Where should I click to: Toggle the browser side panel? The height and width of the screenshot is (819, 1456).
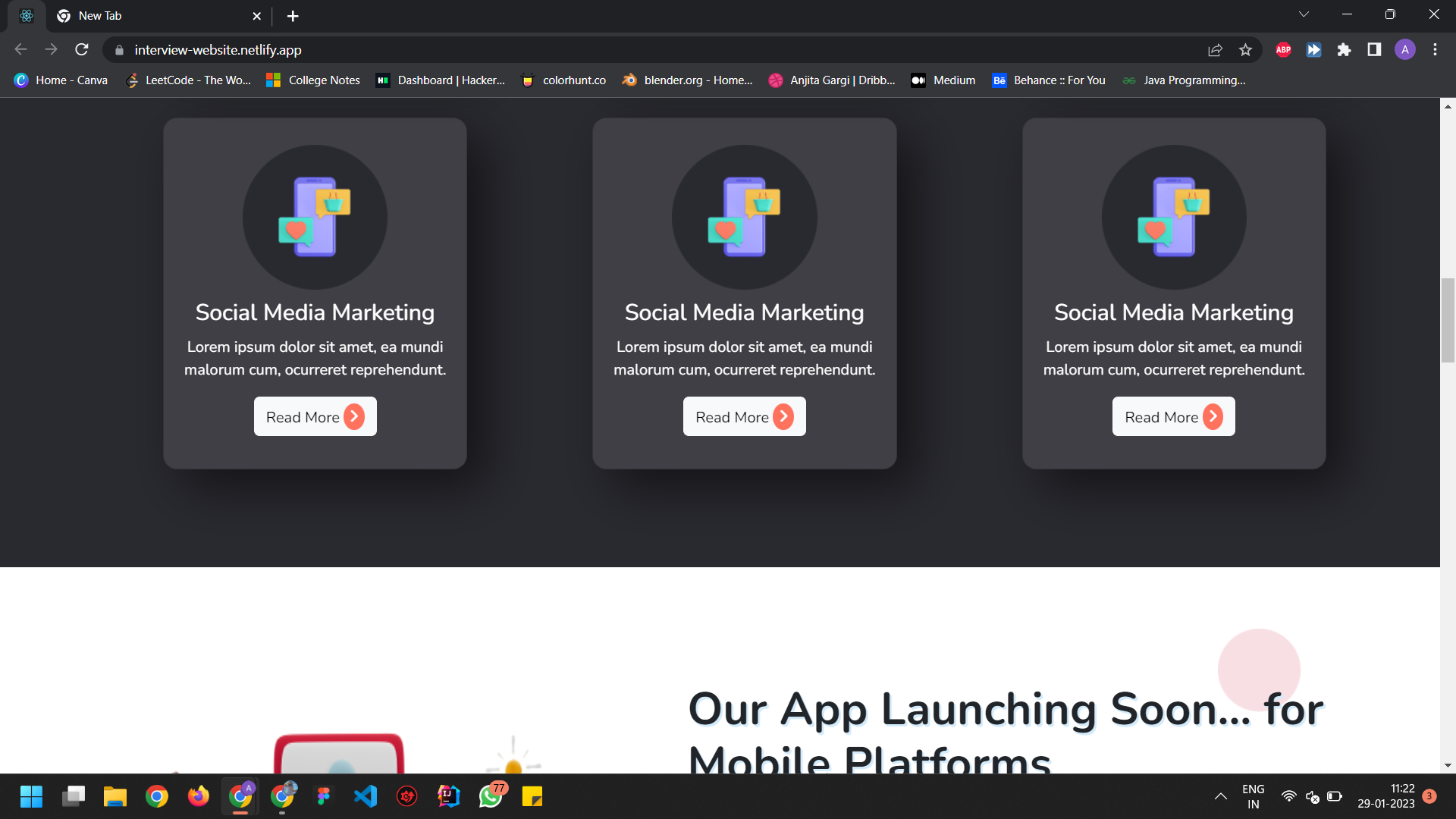(1374, 50)
